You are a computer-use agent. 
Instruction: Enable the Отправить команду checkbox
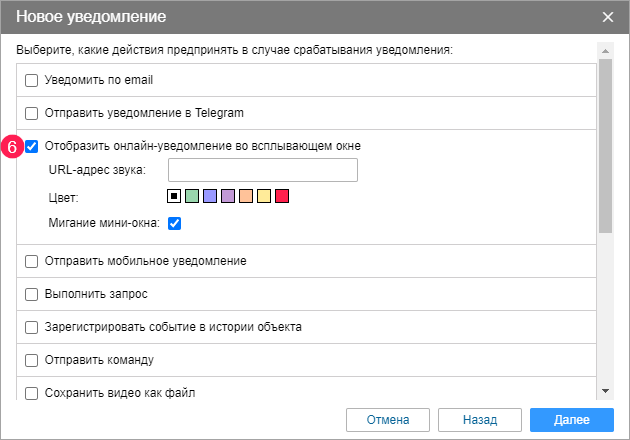click(31, 360)
